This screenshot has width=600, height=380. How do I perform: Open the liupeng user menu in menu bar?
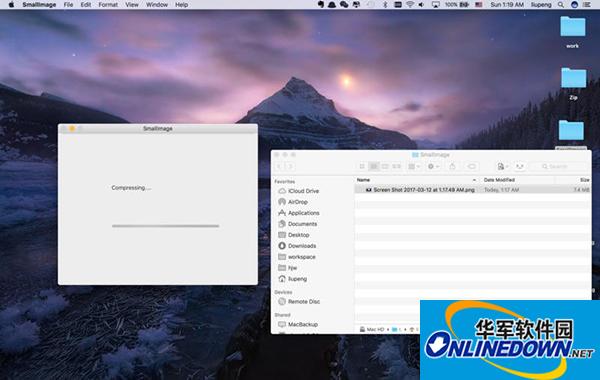[x=541, y=5]
